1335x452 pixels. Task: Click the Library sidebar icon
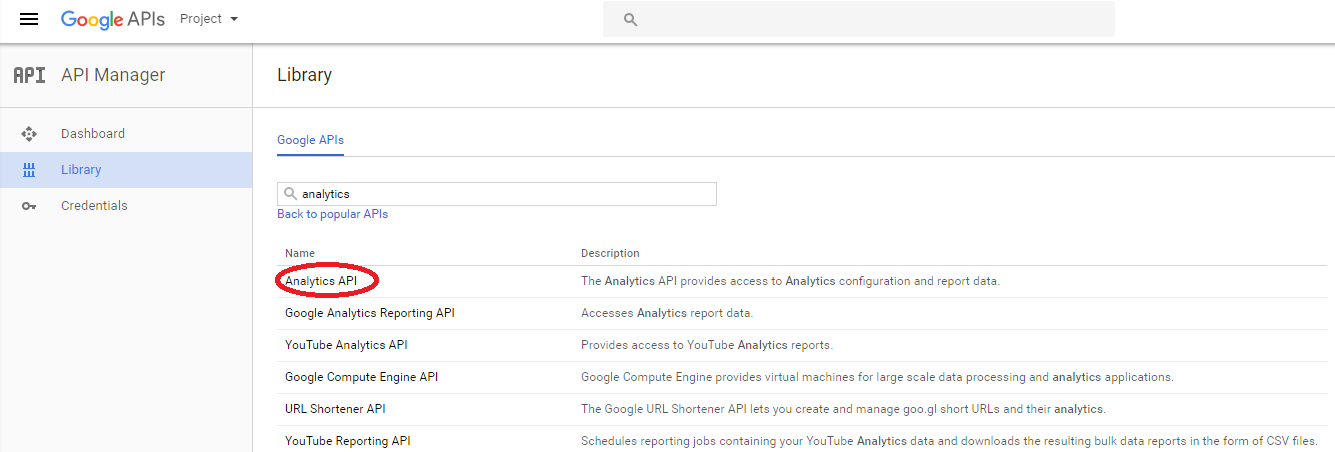(29, 170)
